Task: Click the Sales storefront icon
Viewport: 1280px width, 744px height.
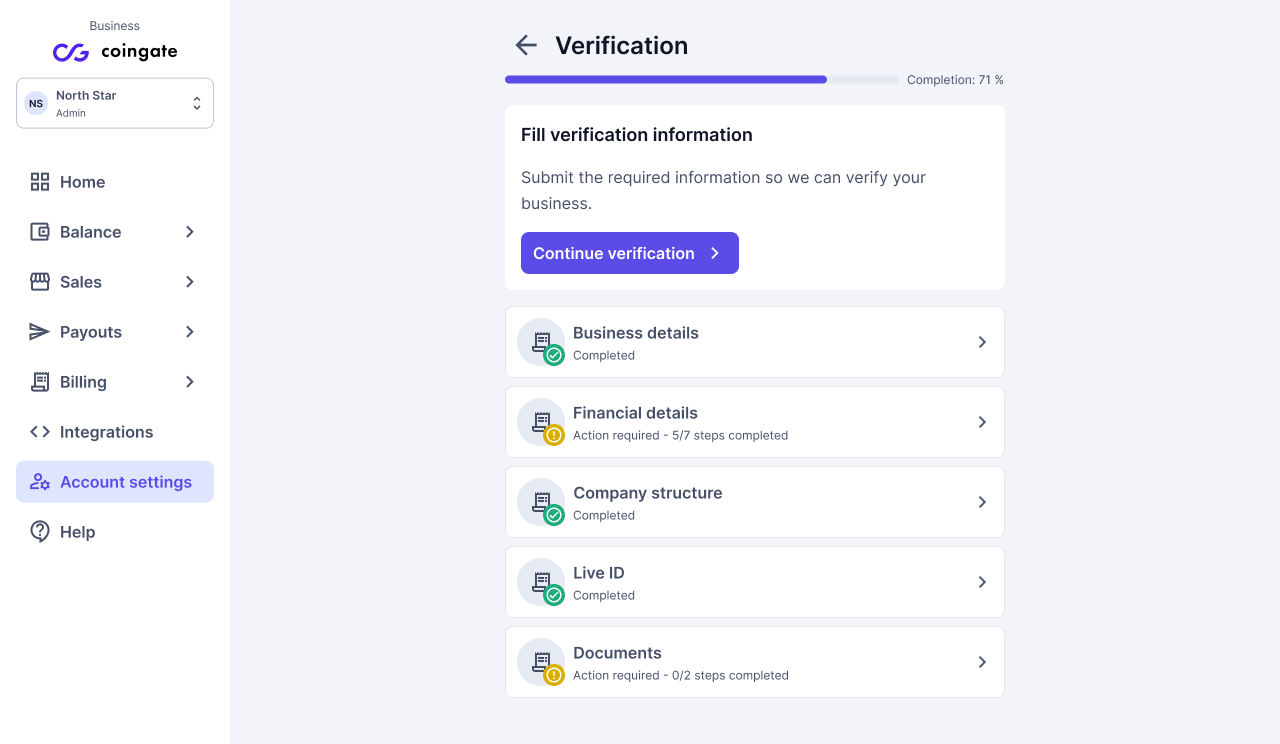Action: [40, 282]
